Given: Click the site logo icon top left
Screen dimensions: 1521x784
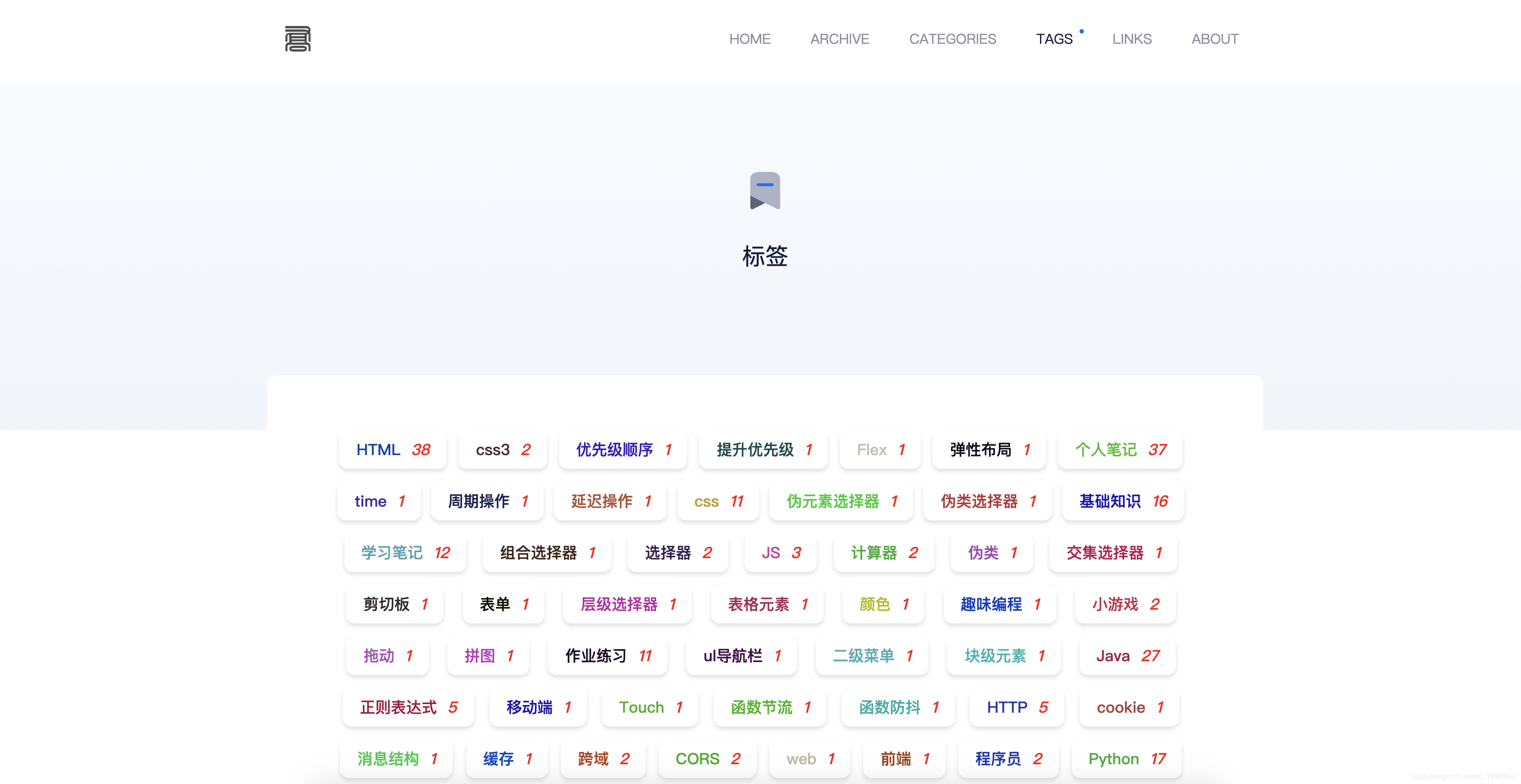Looking at the screenshot, I should [298, 38].
